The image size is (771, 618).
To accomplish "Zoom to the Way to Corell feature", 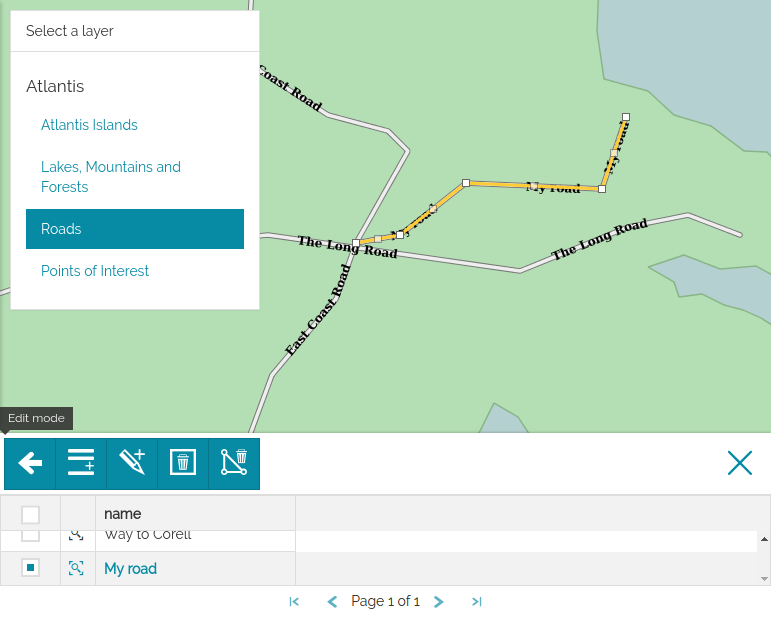I will click(76, 536).
